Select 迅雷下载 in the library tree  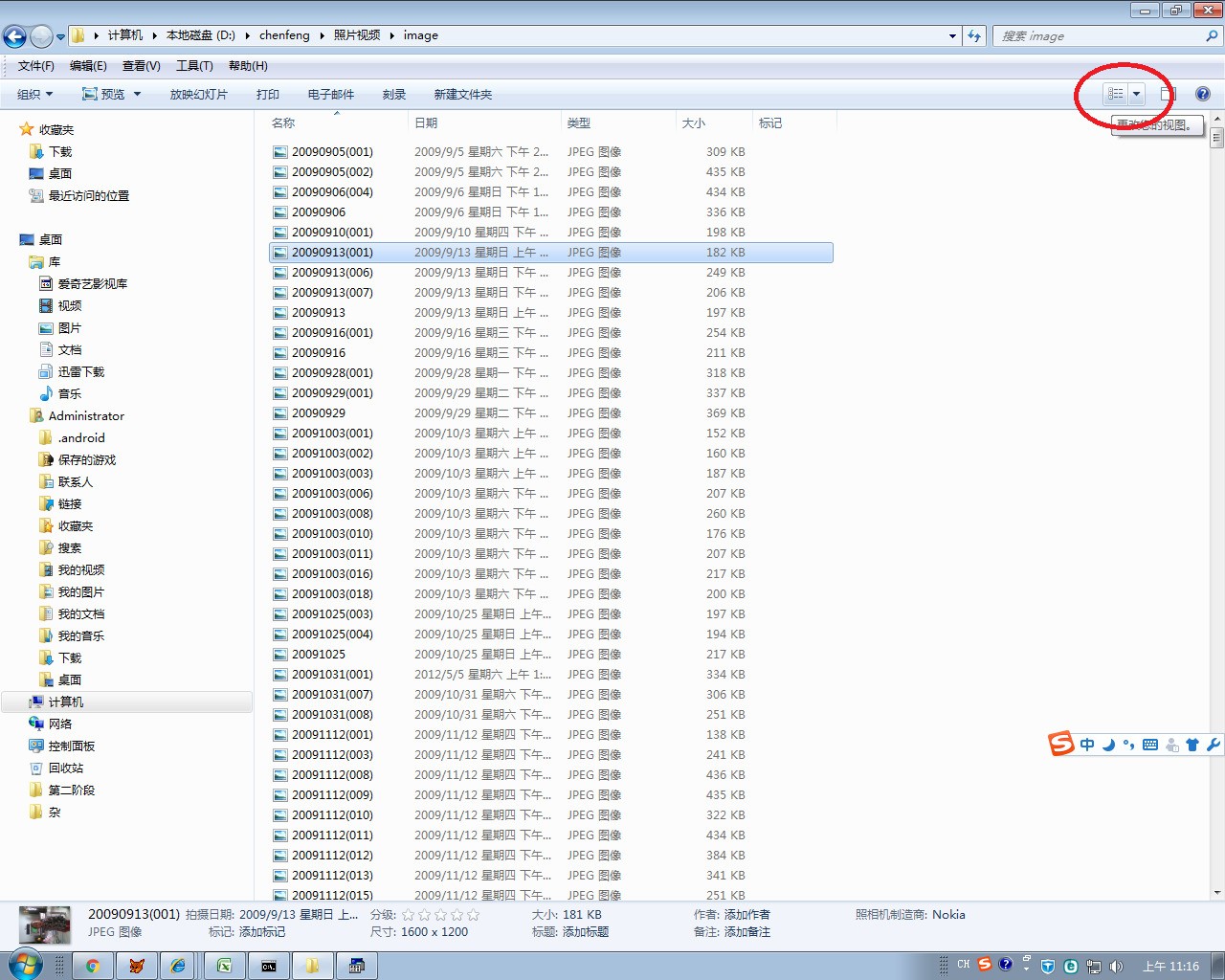(81, 372)
